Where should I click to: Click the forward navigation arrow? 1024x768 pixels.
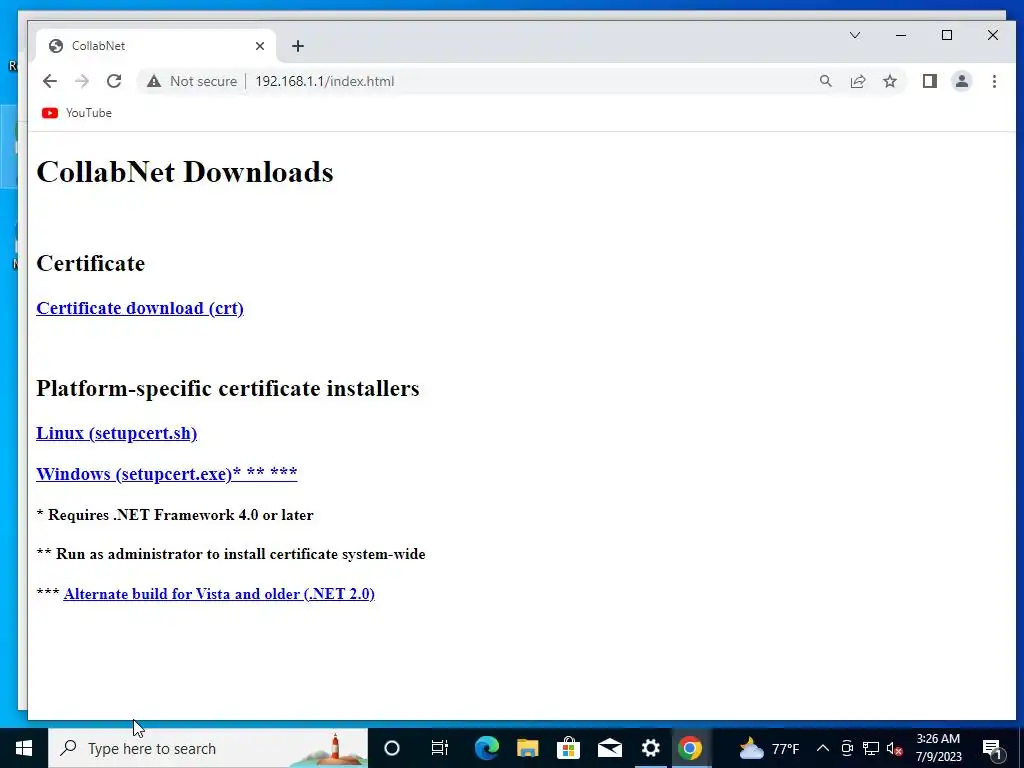(x=82, y=81)
